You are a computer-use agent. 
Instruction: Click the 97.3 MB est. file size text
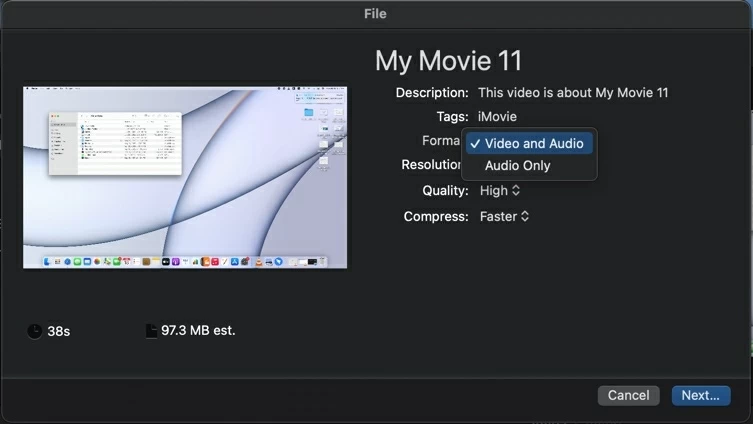coord(198,330)
